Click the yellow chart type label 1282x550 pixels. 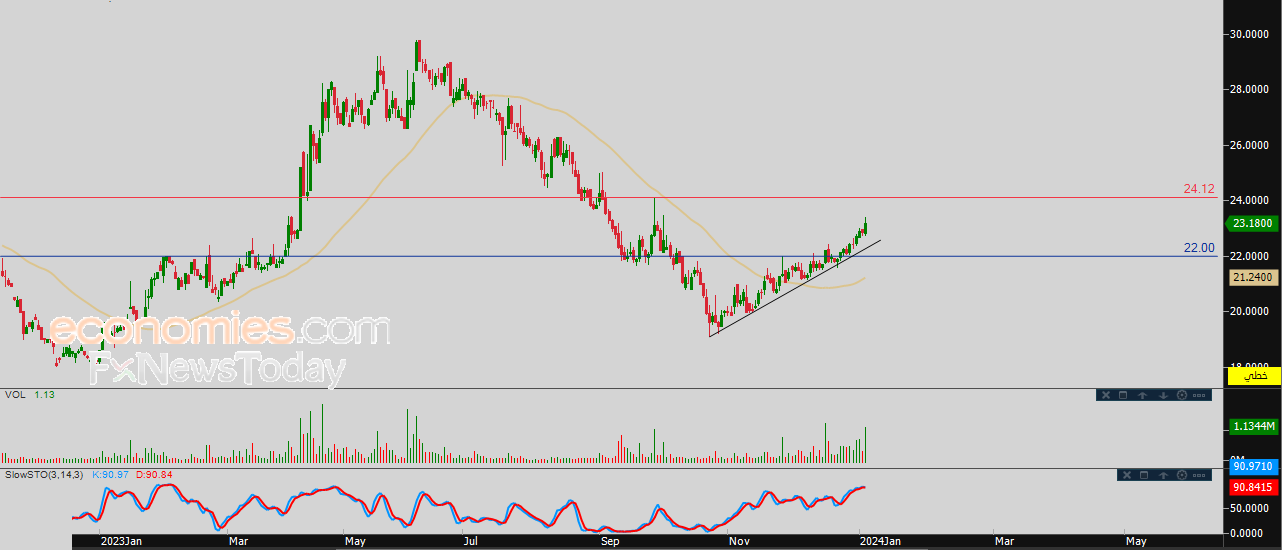pos(1253,376)
